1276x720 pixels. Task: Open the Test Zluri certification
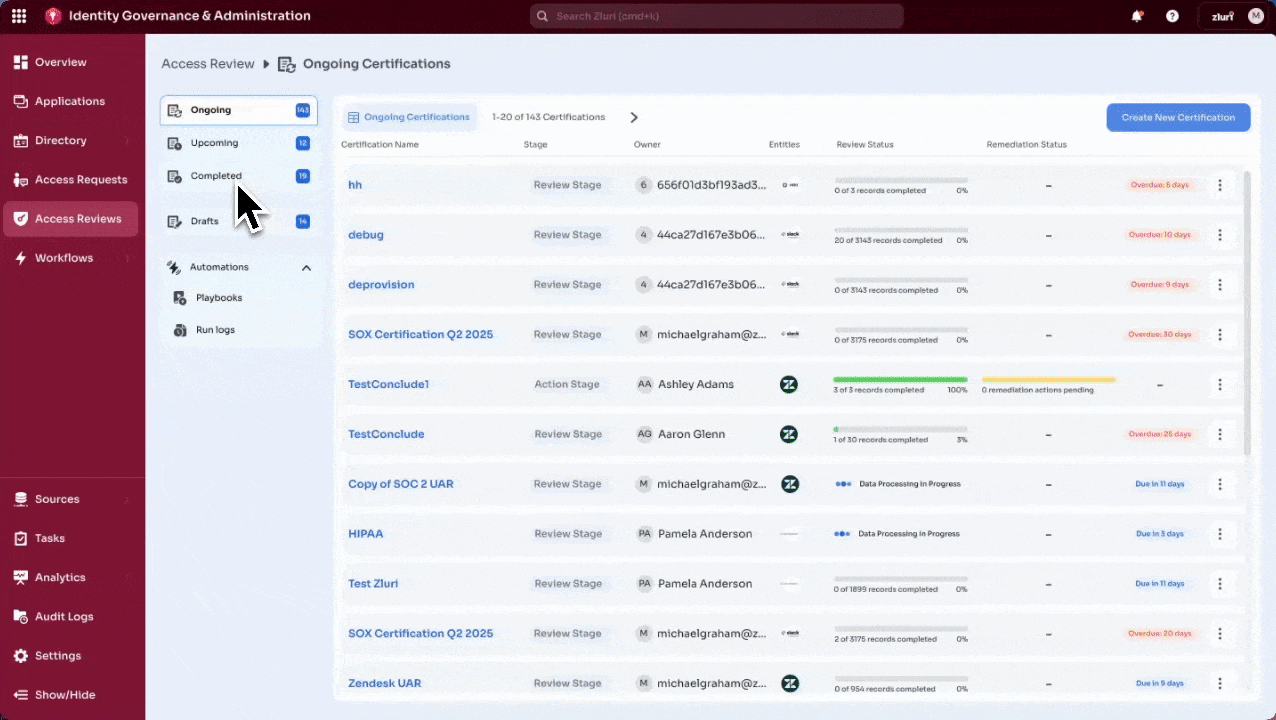373,584
